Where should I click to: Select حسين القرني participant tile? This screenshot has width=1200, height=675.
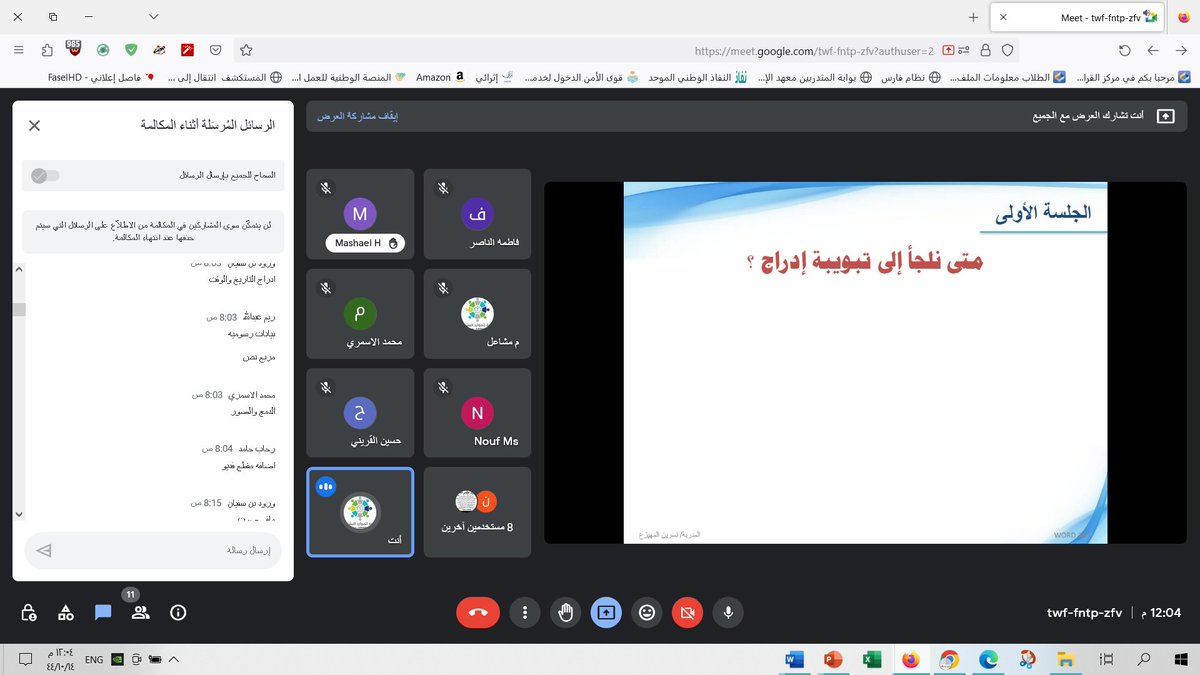click(360, 412)
